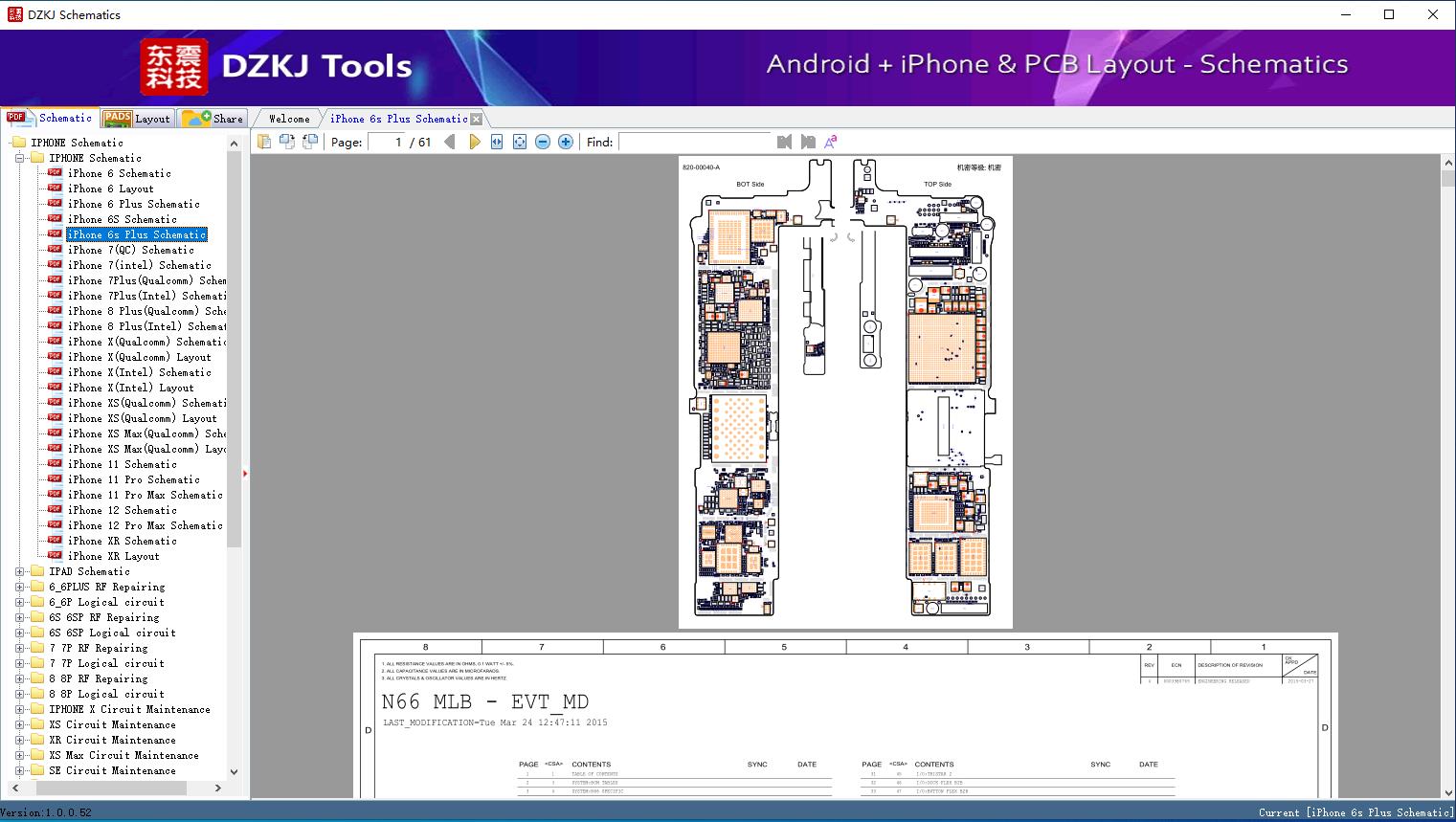Select the 6S 6SP Logical circuit folder

113,633
